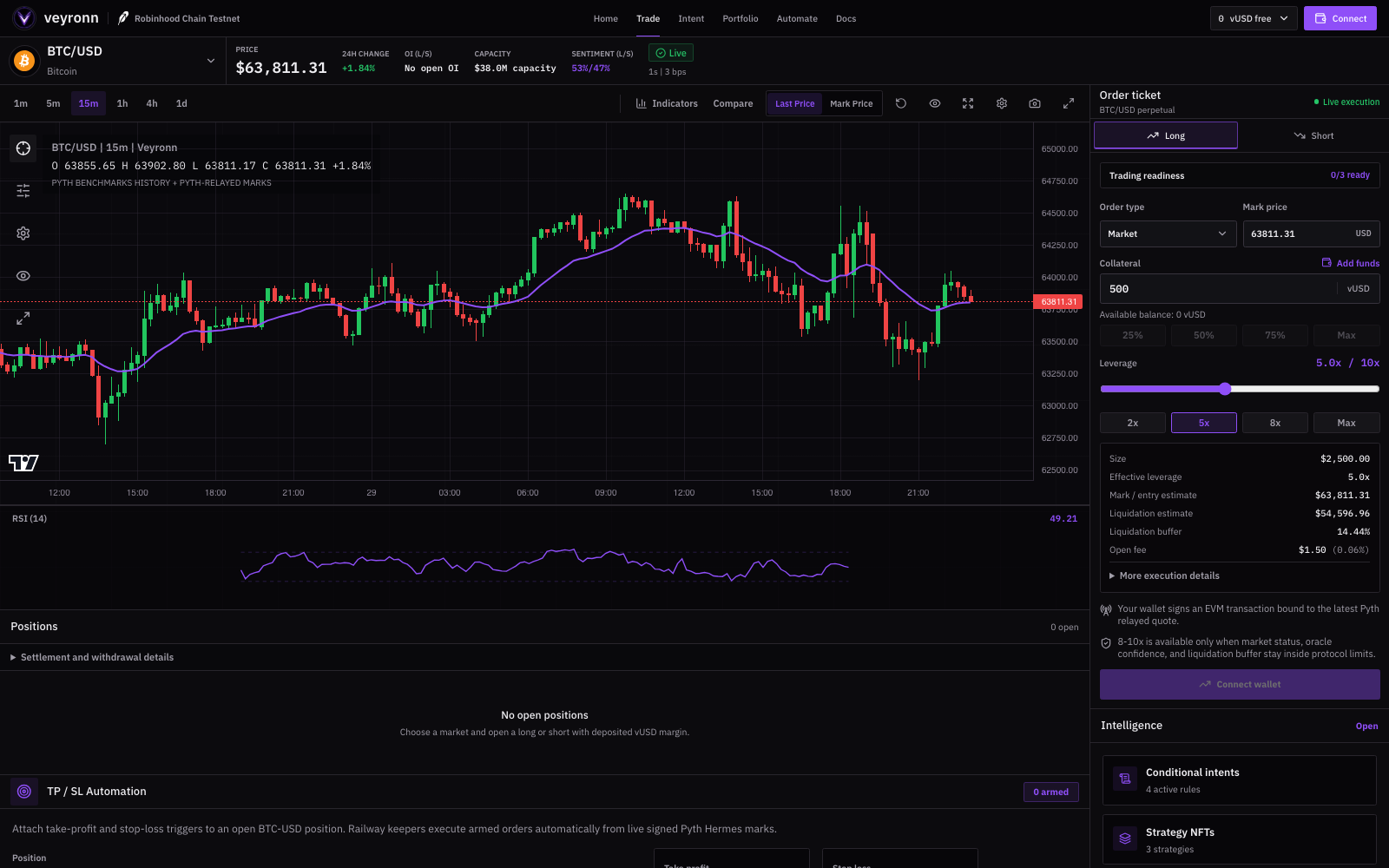Image resolution: width=1389 pixels, height=868 pixels.
Task: Select Last Price toggle
Action: (794, 103)
